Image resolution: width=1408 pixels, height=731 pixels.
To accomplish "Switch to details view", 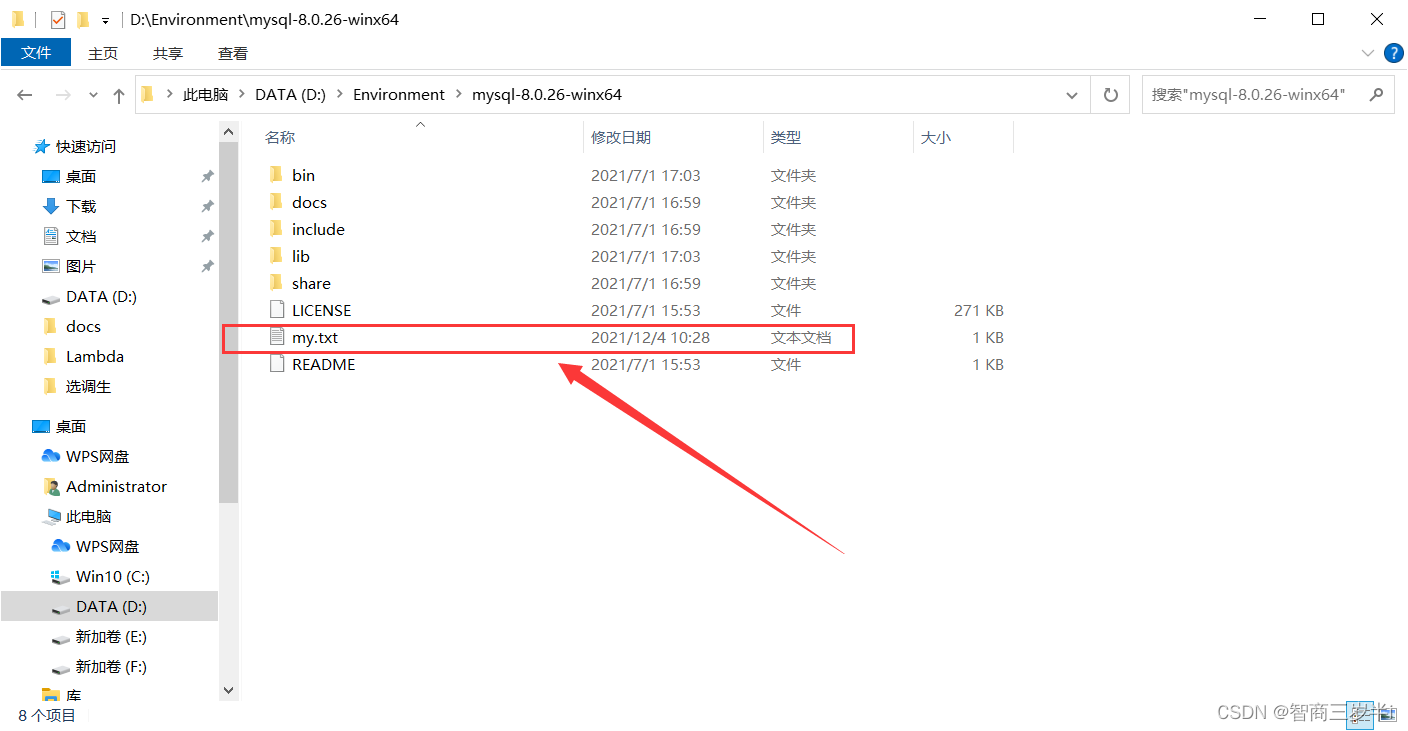I will [1362, 715].
